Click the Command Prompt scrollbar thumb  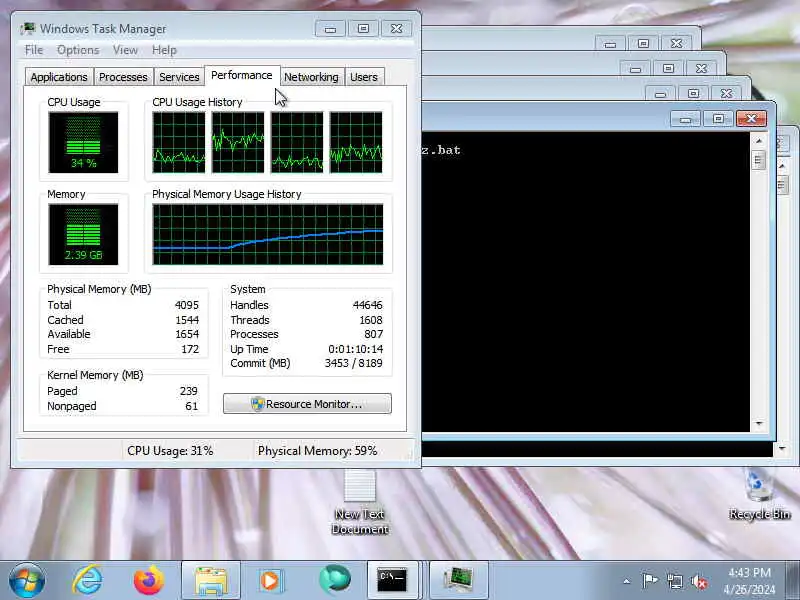tap(759, 161)
